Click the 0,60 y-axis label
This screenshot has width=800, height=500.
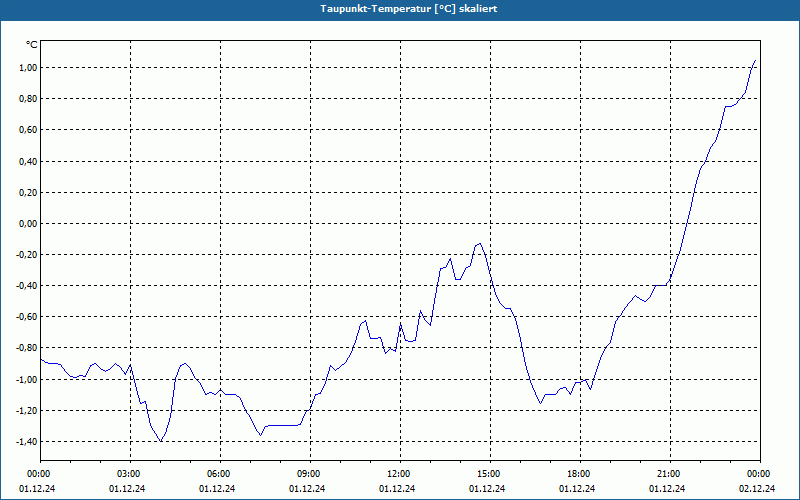29,130
